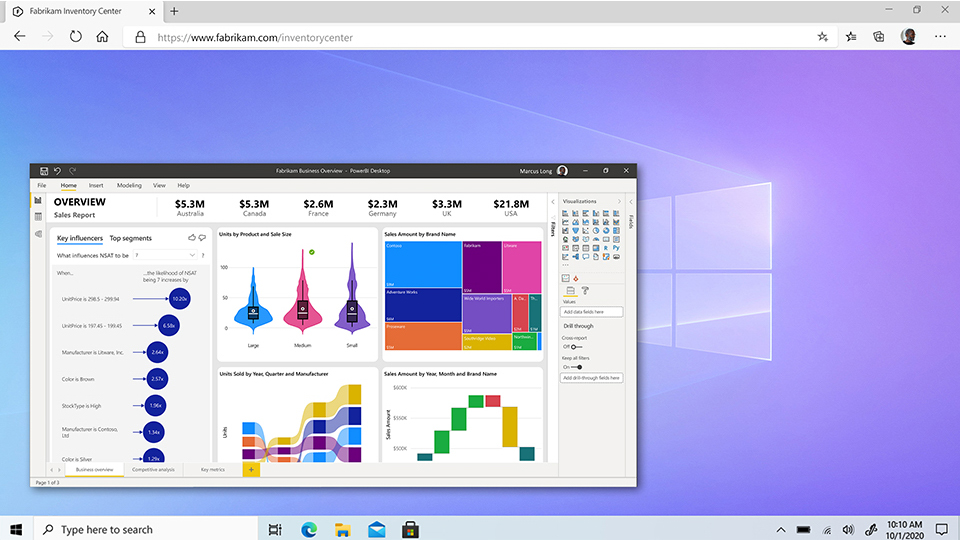Open the Help ribbon tab
960x540 pixels.
click(184, 186)
